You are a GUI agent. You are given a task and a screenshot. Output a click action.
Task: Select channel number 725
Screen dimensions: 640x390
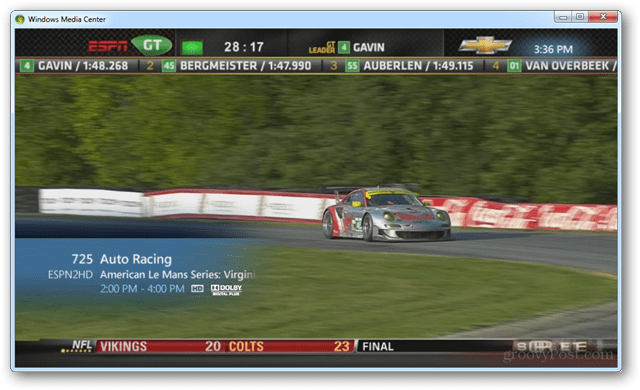(82, 259)
